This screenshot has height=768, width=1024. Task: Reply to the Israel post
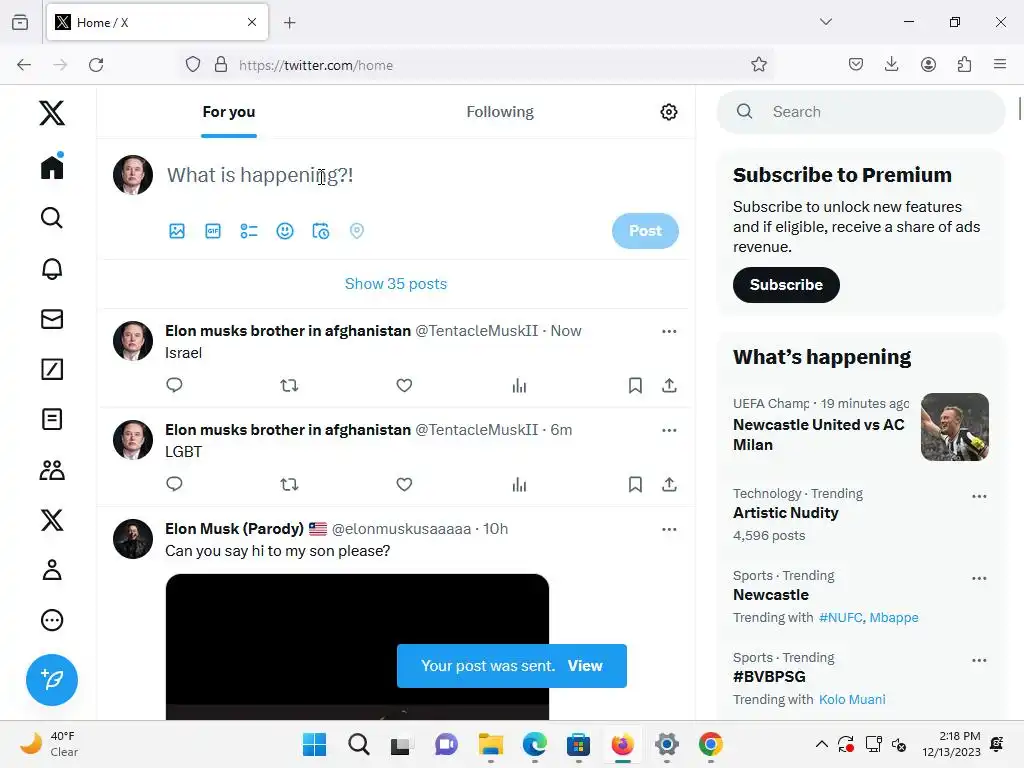click(x=174, y=385)
